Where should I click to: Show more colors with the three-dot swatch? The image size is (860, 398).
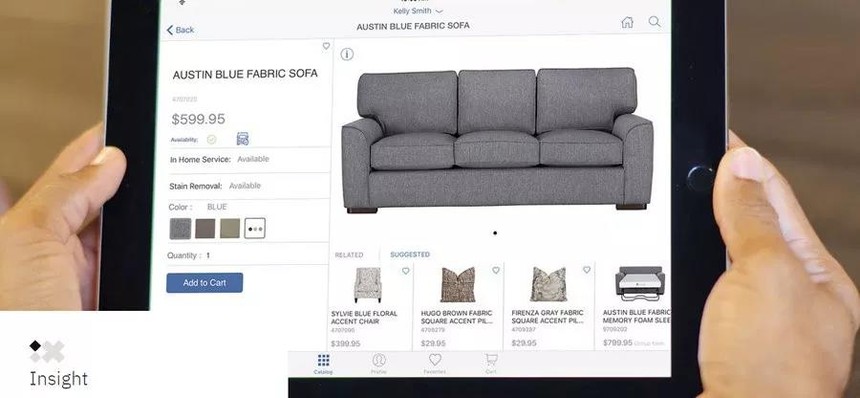[254, 229]
